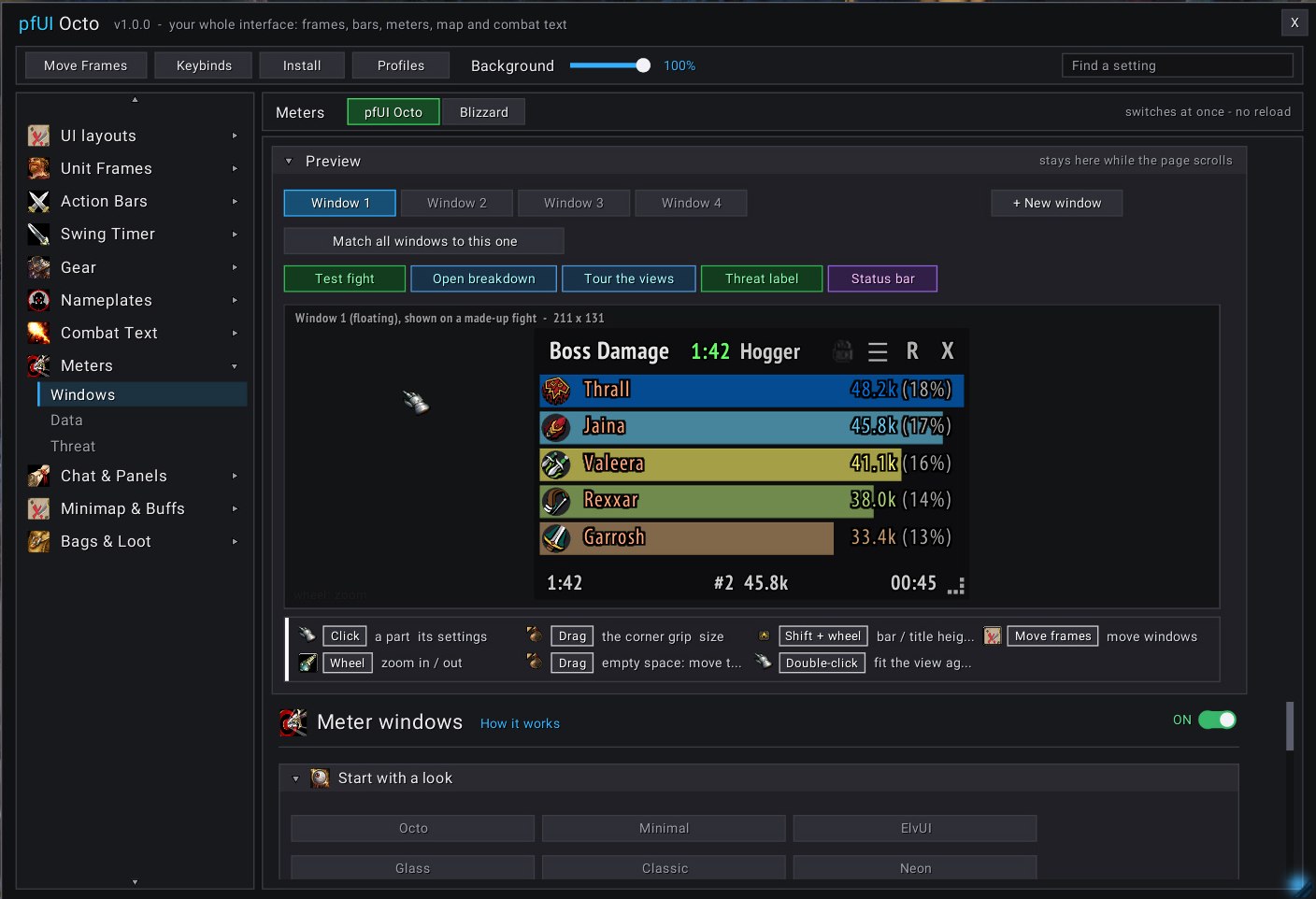Open the meter's hamburger menu icon
The image size is (1316, 899).
pyautogui.click(x=878, y=351)
